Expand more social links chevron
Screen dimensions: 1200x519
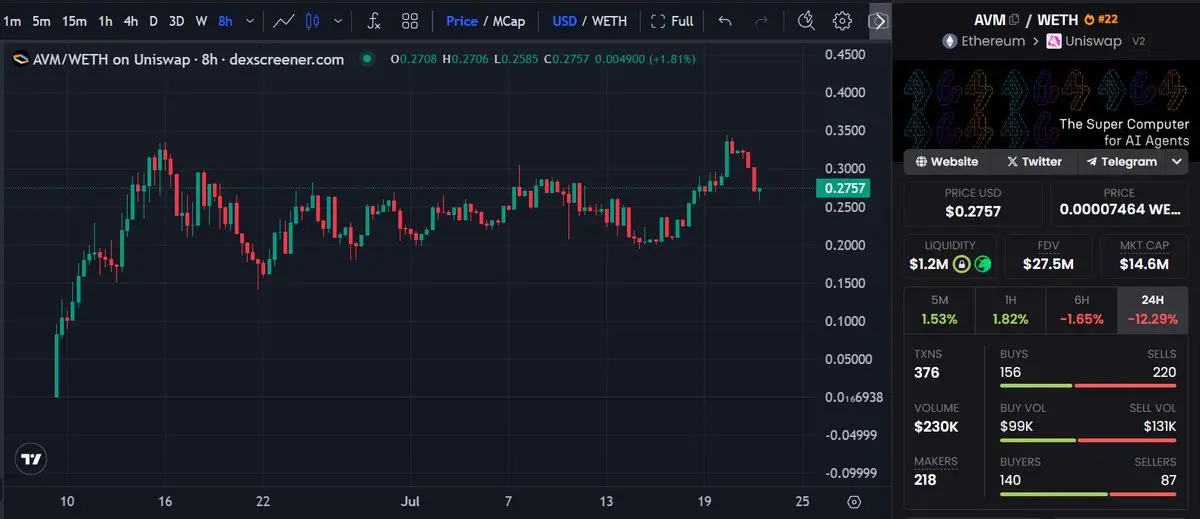[1177, 161]
